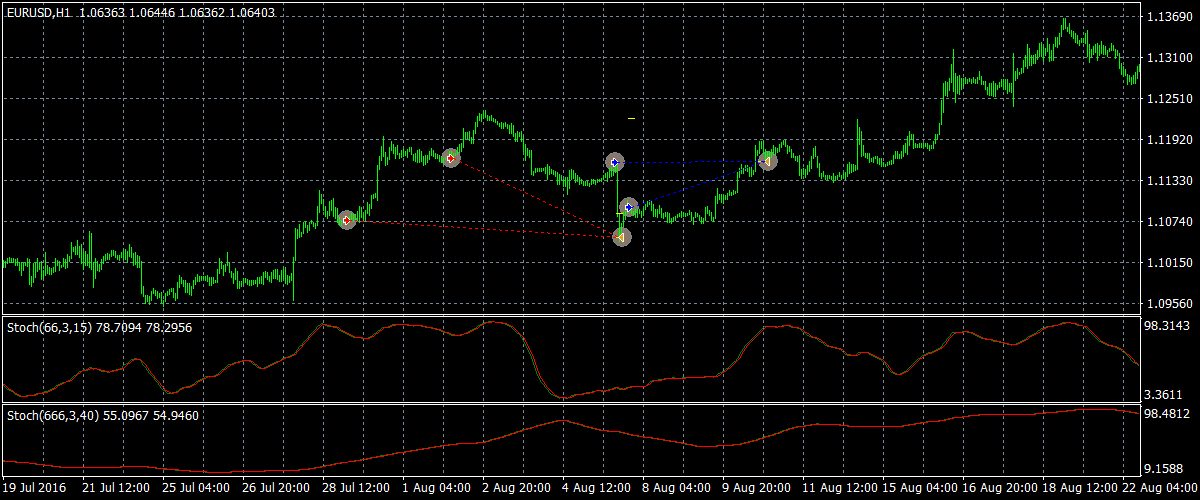Click the 1 Aug 04:00 time label

pyautogui.click(x=436, y=489)
